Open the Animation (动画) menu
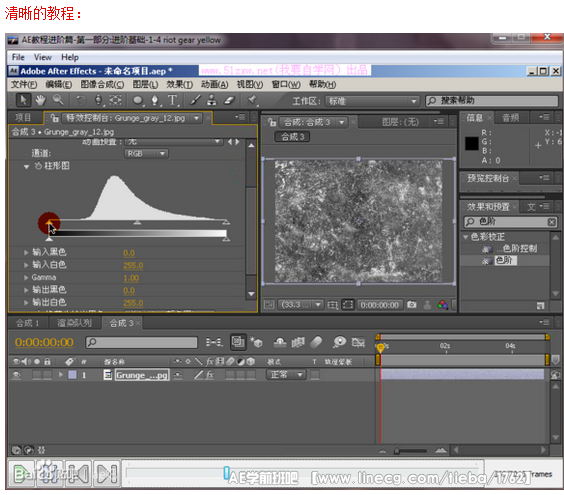This screenshot has width=564, height=495. [214, 85]
